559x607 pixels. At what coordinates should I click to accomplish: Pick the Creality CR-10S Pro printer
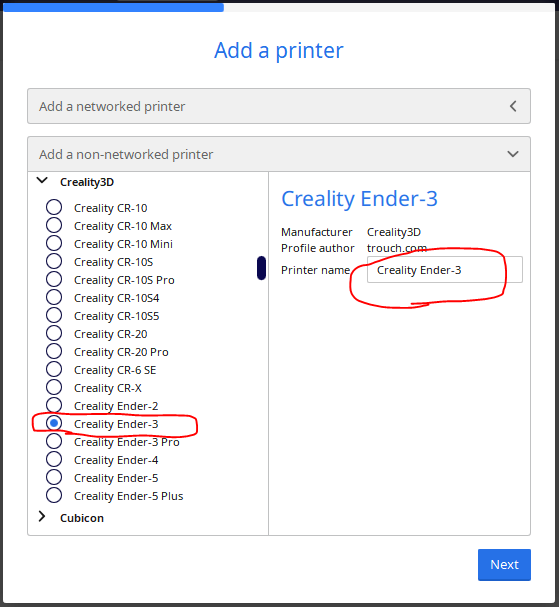tap(54, 279)
